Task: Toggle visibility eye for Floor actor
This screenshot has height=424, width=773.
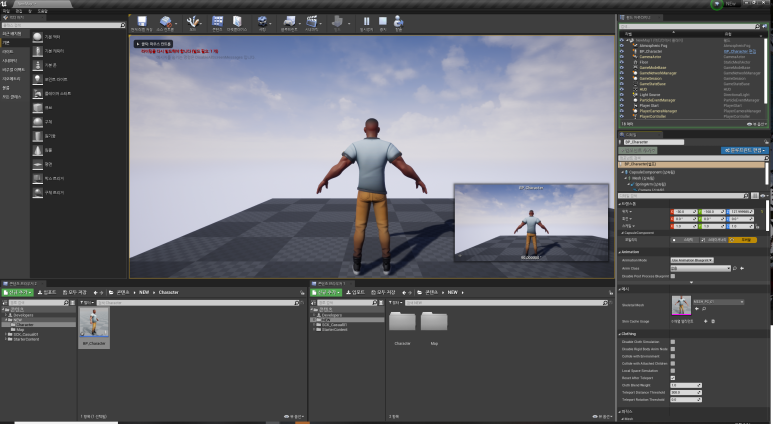Action: click(622, 62)
